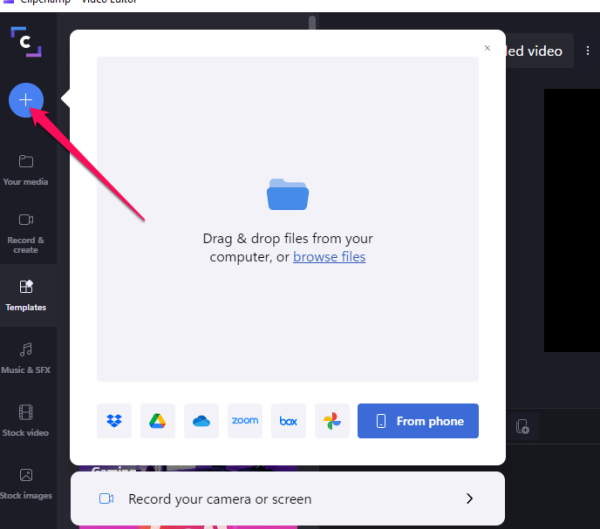Open the Stock images library
The height and width of the screenshot is (529, 600).
[26, 484]
